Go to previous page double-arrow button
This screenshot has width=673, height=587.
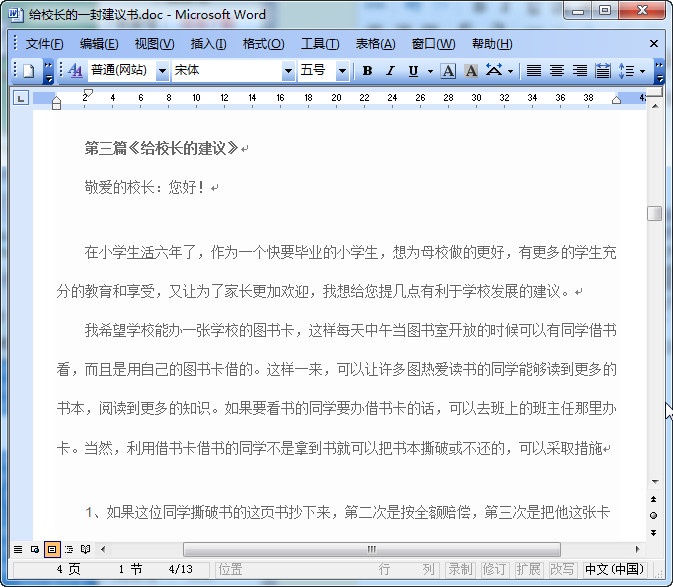click(654, 499)
